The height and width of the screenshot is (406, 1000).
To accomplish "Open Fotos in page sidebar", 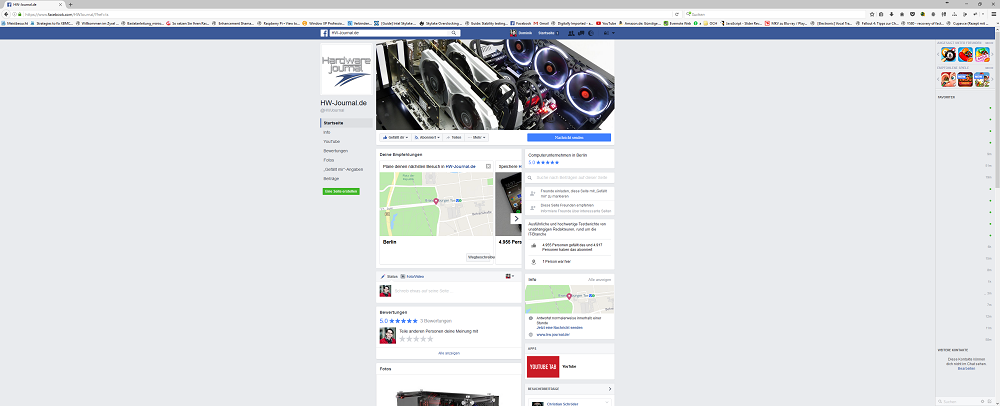I will (x=328, y=160).
